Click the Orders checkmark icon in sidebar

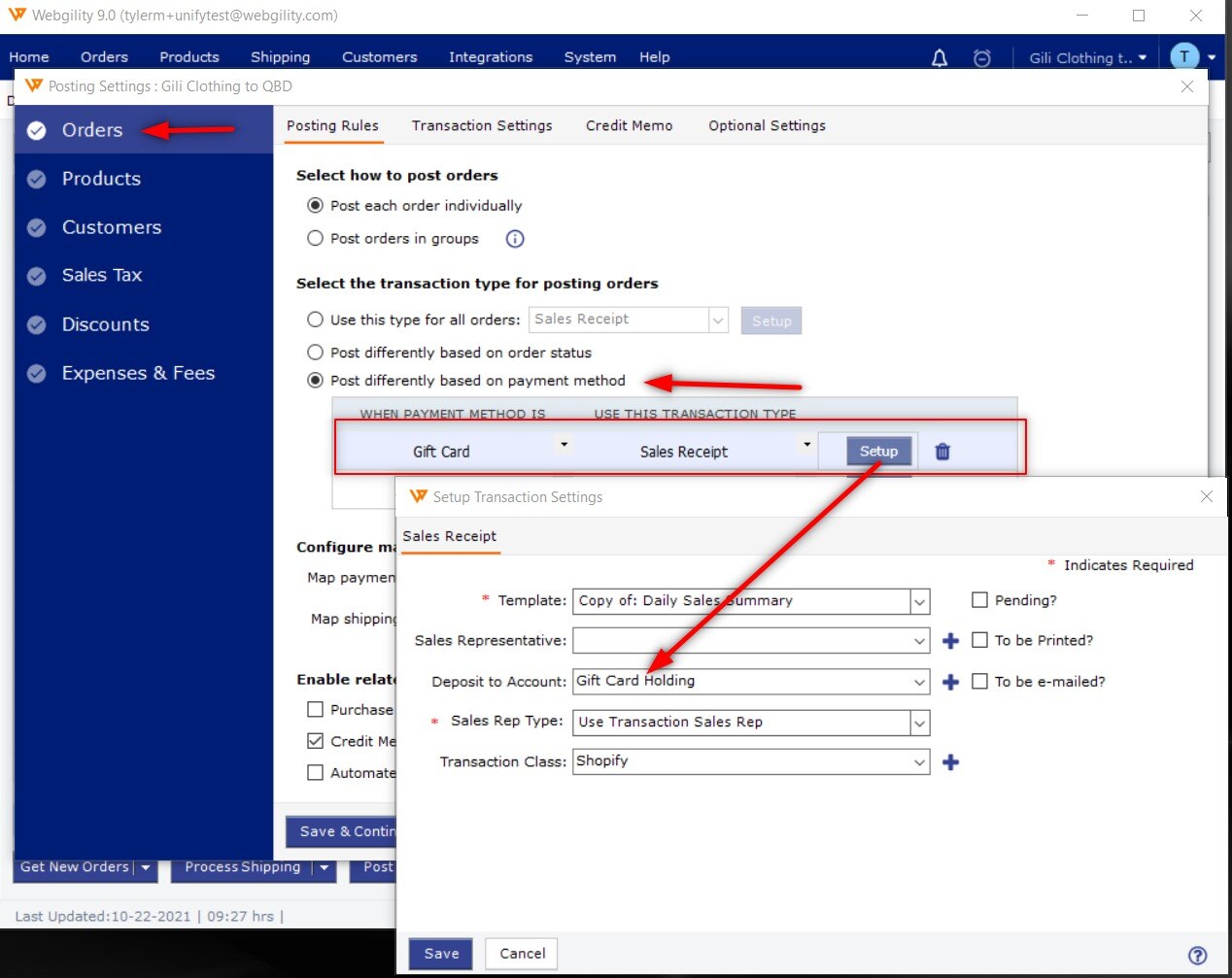[37, 130]
